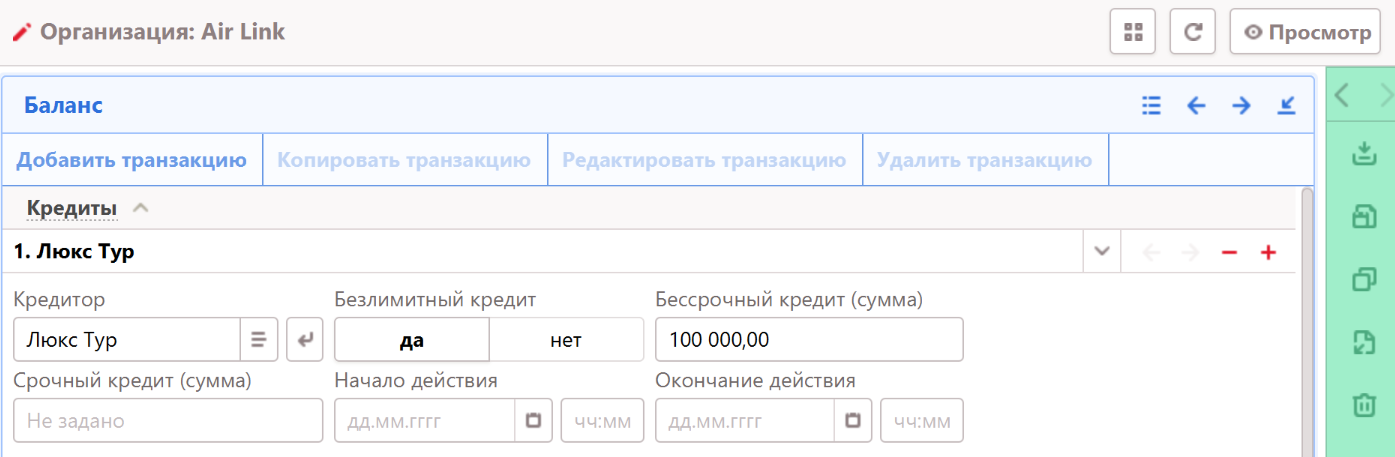
Task: Collapse the Кредиты section
Action: click(141, 208)
